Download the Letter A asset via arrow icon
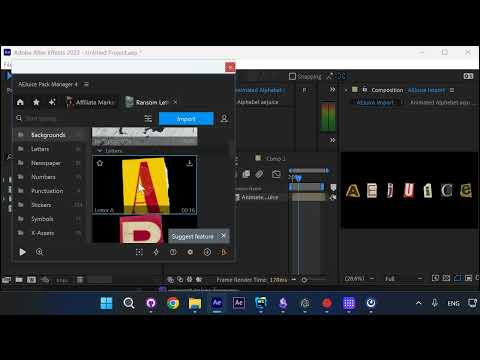Image resolution: width=480 pixels, height=360 pixels. [189, 163]
